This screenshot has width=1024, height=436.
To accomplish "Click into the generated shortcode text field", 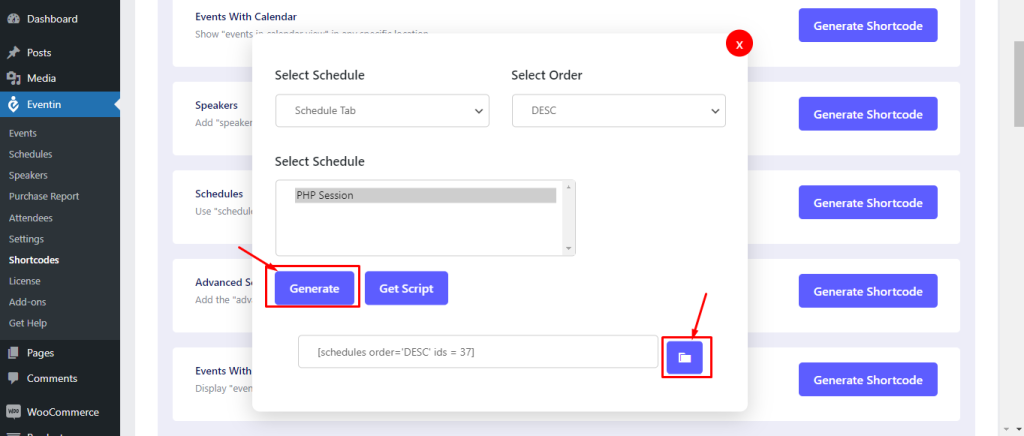I will 478,352.
